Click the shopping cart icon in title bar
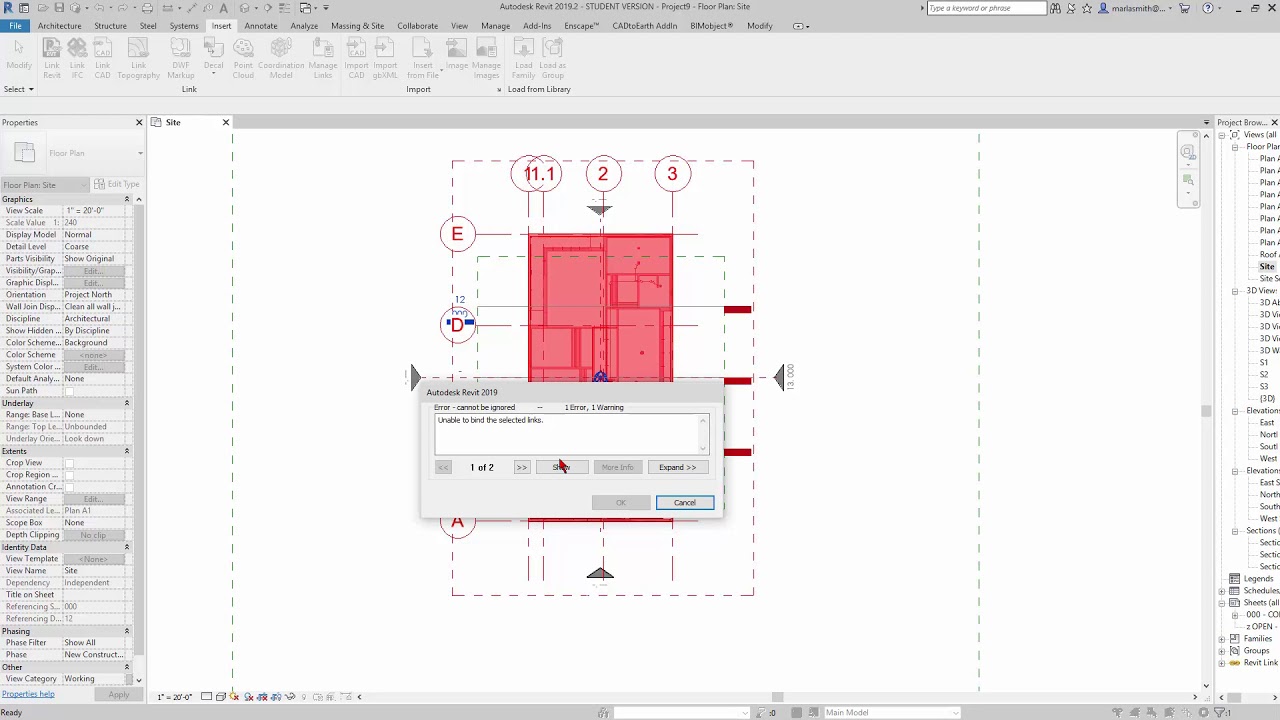Screen dimensions: 1280x720 [1185, 8]
